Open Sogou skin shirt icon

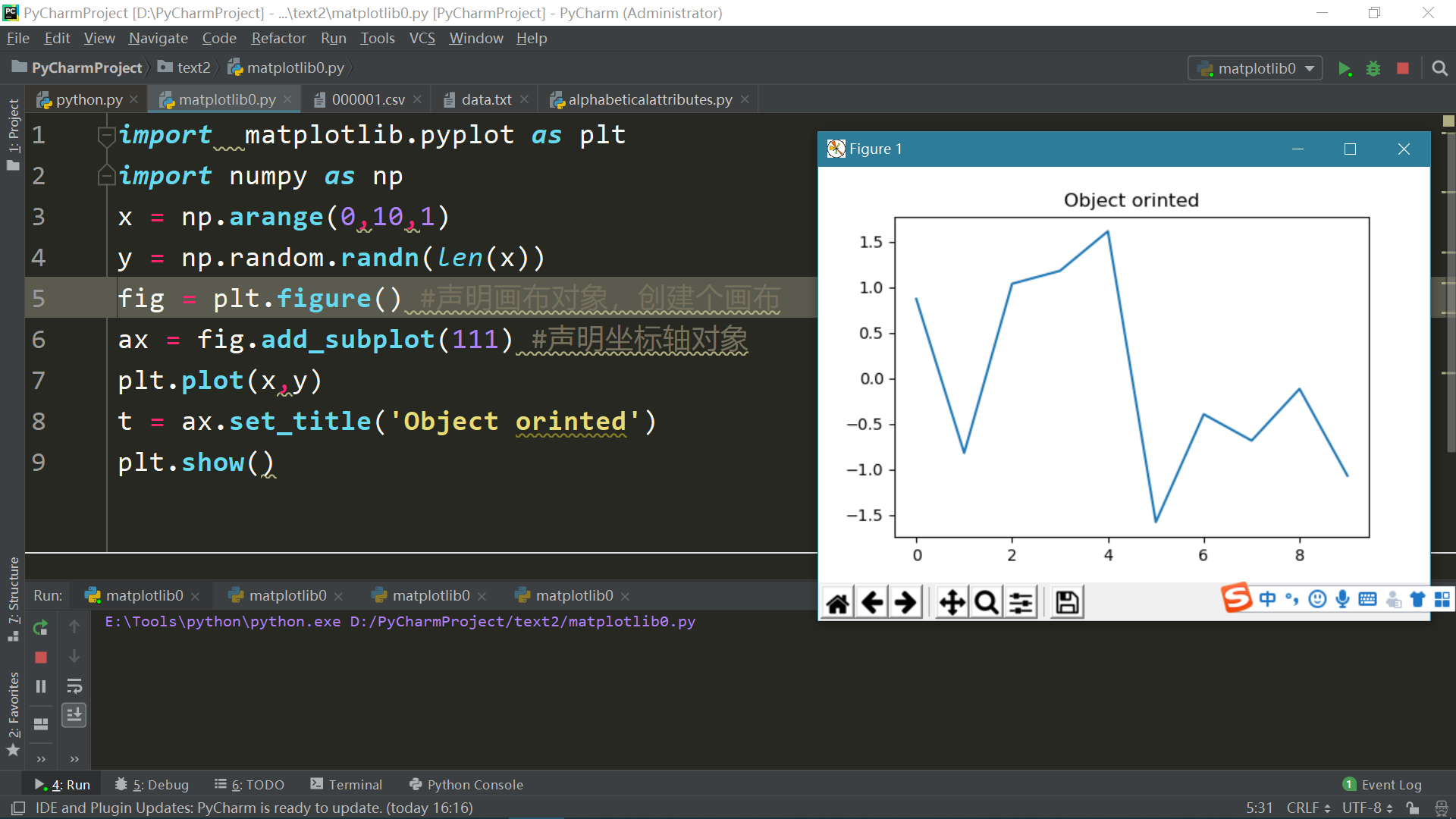click(x=1417, y=599)
